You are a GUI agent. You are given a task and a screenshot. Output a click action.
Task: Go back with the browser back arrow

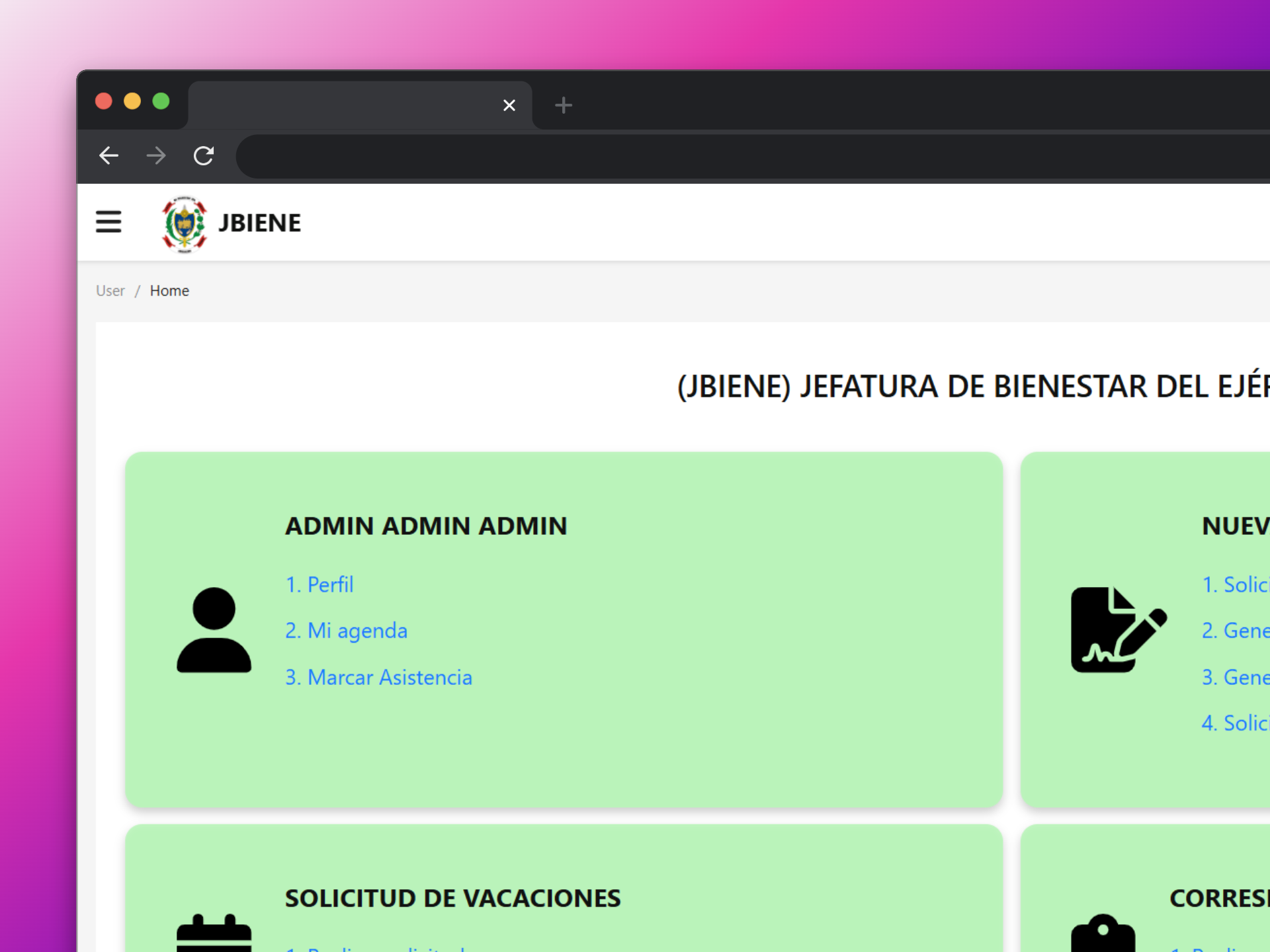click(109, 156)
